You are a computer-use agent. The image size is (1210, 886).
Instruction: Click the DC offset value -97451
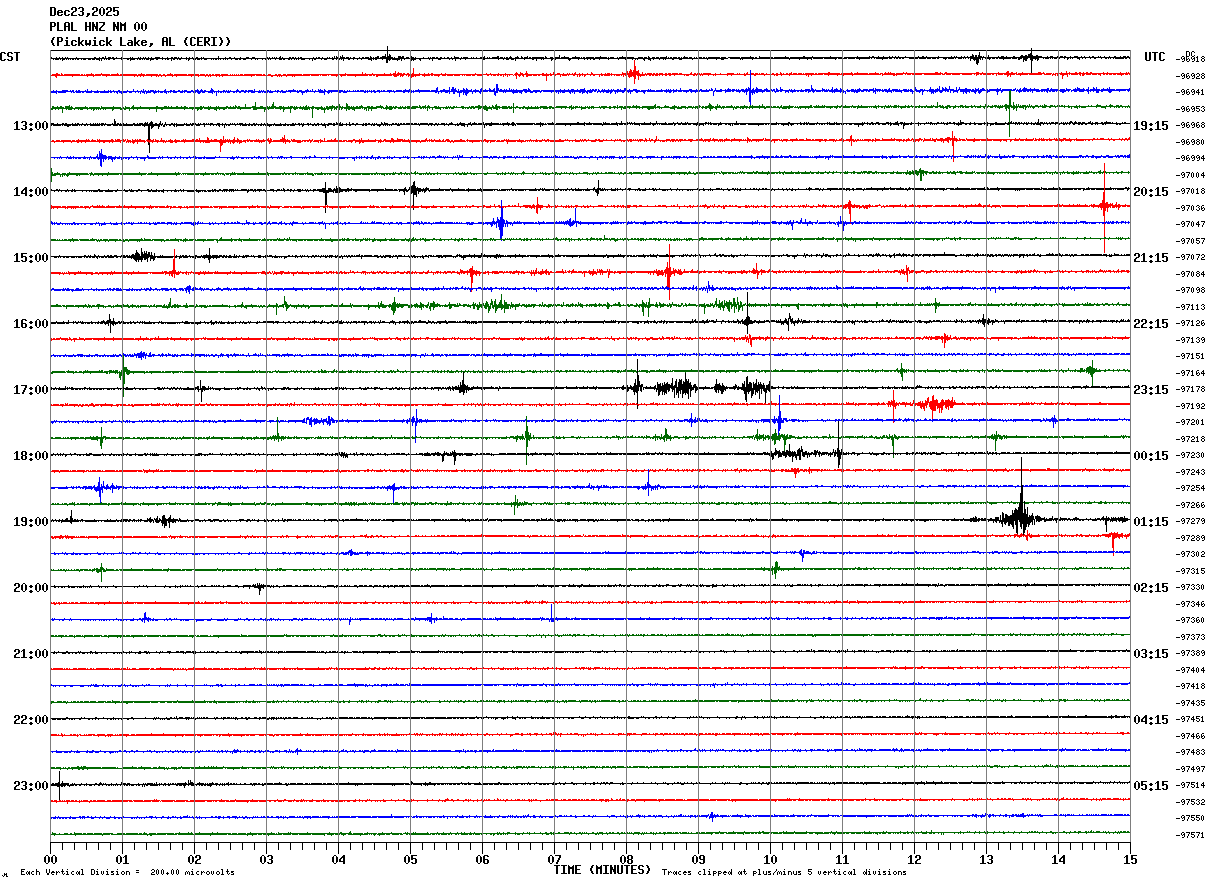point(1191,719)
